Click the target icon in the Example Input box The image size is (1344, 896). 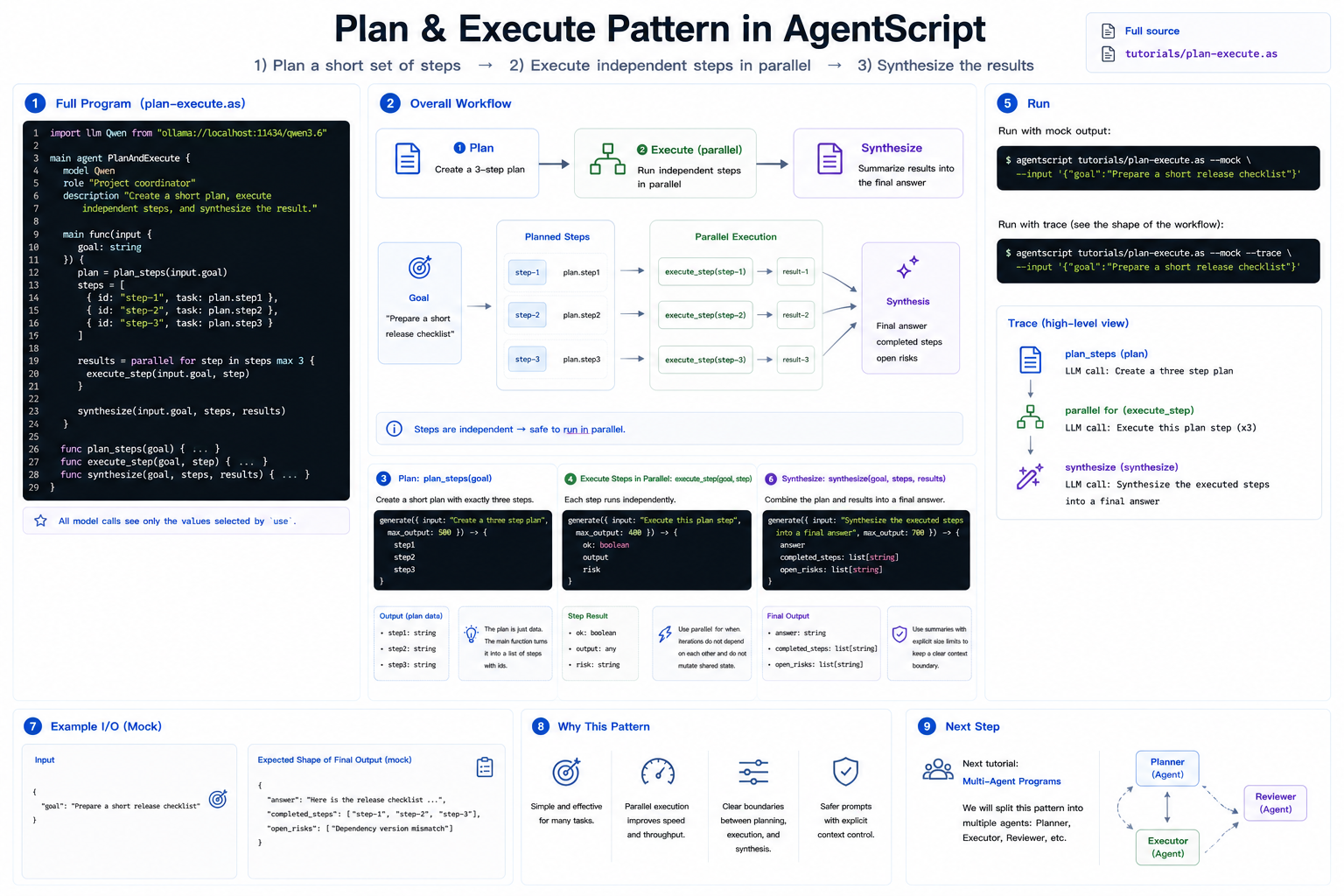pos(219,798)
